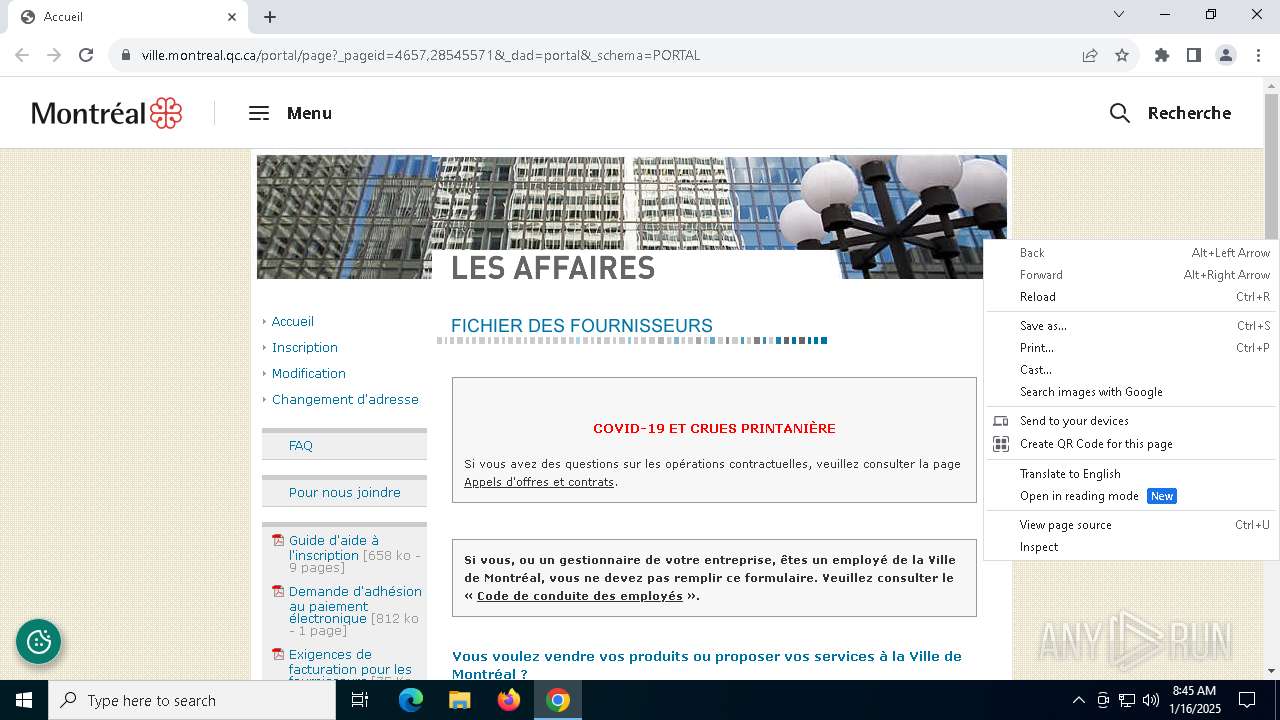
Task: Click the volume speaker tray icon
Action: pos(1150,700)
